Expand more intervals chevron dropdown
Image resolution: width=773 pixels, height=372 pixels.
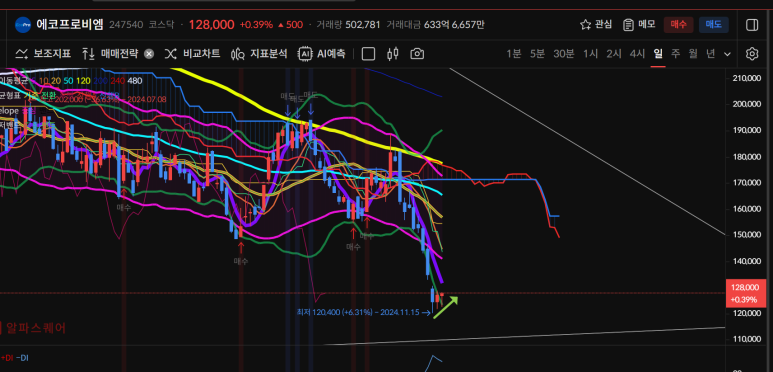(x=728, y=54)
